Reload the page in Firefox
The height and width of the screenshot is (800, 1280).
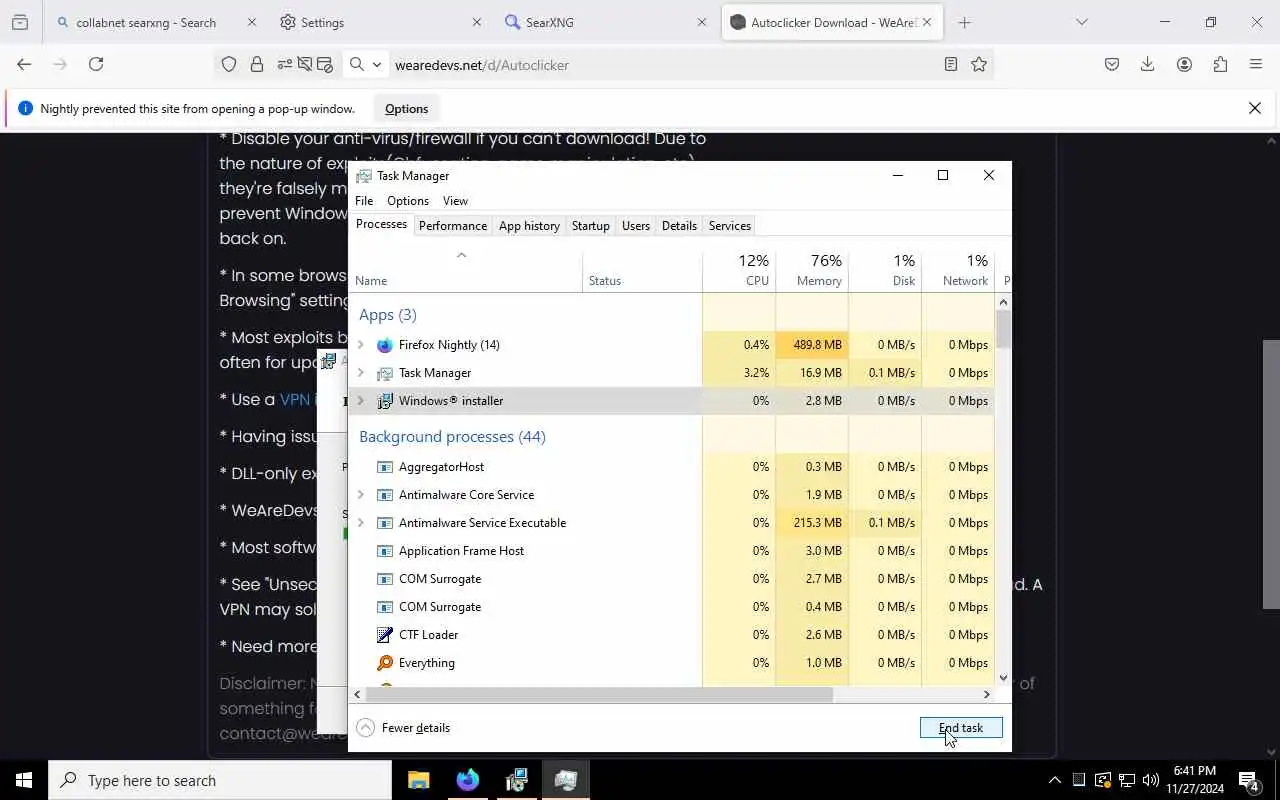(x=96, y=64)
